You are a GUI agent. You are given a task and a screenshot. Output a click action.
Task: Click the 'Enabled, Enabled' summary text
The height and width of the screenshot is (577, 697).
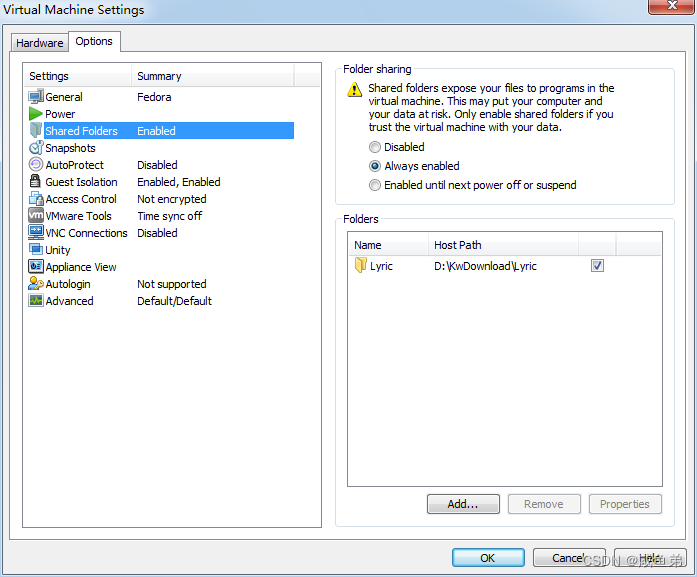179,182
